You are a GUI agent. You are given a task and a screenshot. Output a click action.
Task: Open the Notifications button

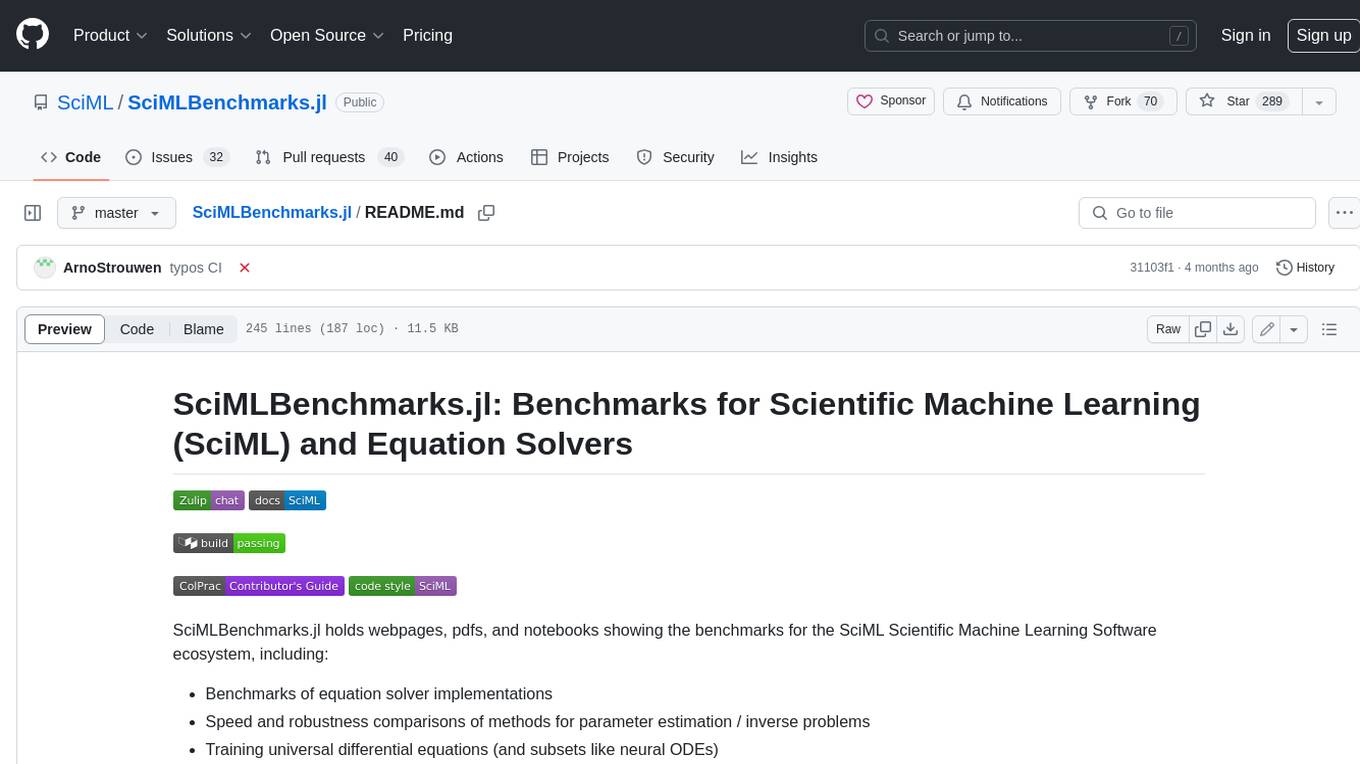click(x=1002, y=101)
